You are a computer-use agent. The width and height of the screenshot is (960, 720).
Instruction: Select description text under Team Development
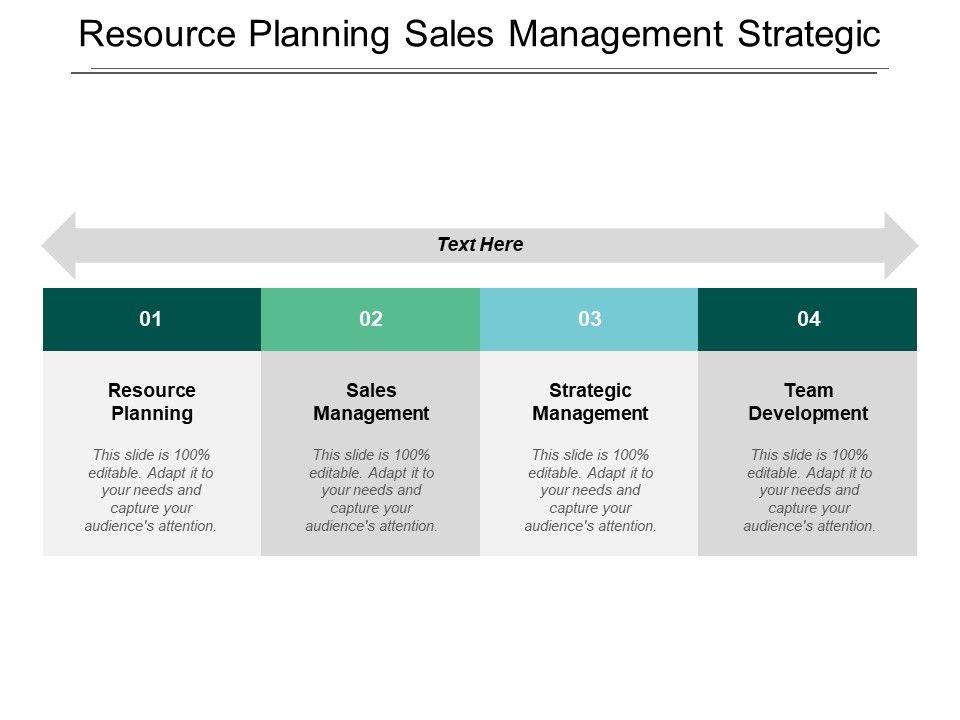[x=809, y=490]
